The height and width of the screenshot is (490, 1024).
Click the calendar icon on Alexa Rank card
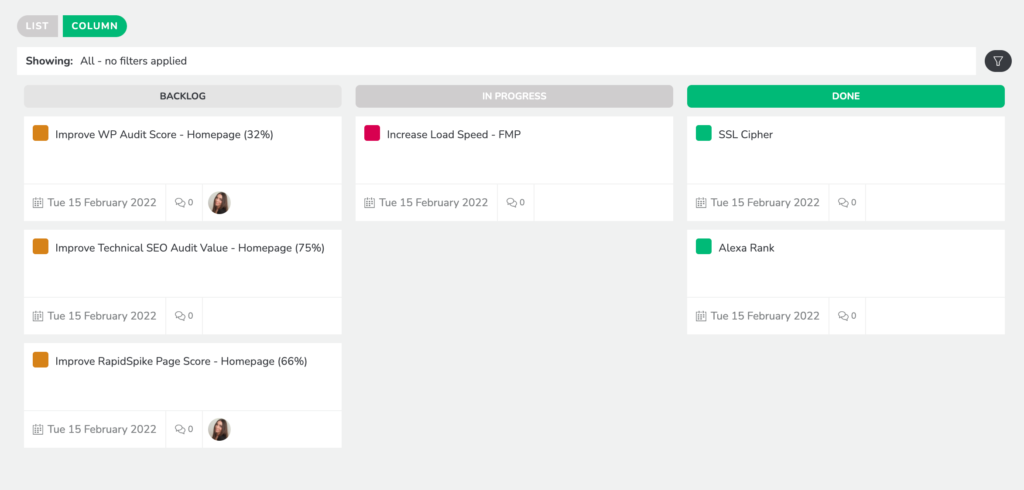tap(701, 316)
